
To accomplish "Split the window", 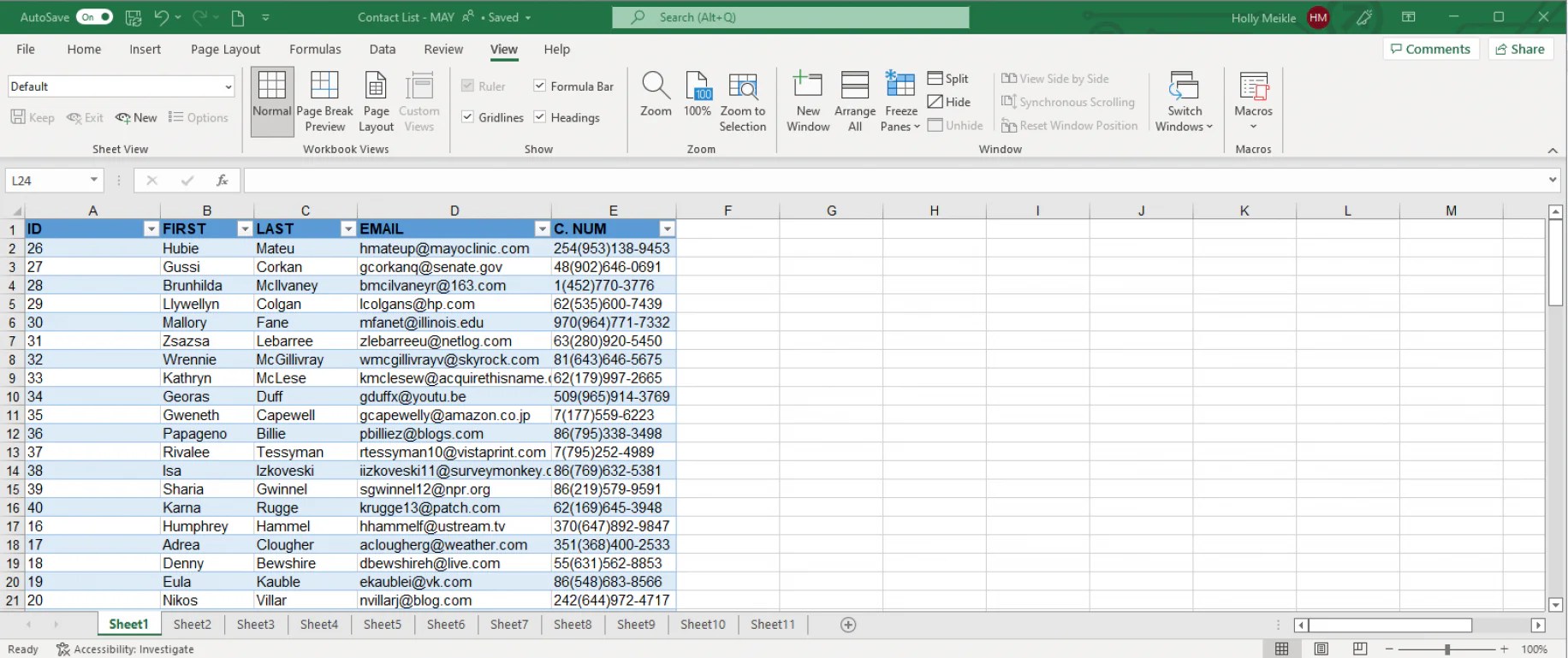I will (x=948, y=79).
